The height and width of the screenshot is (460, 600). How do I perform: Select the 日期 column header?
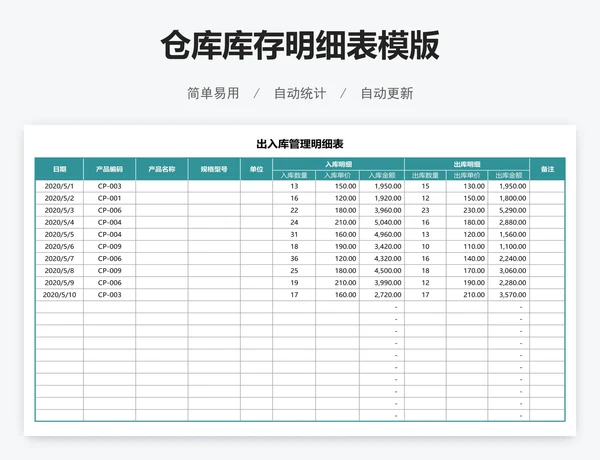[59, 169]
